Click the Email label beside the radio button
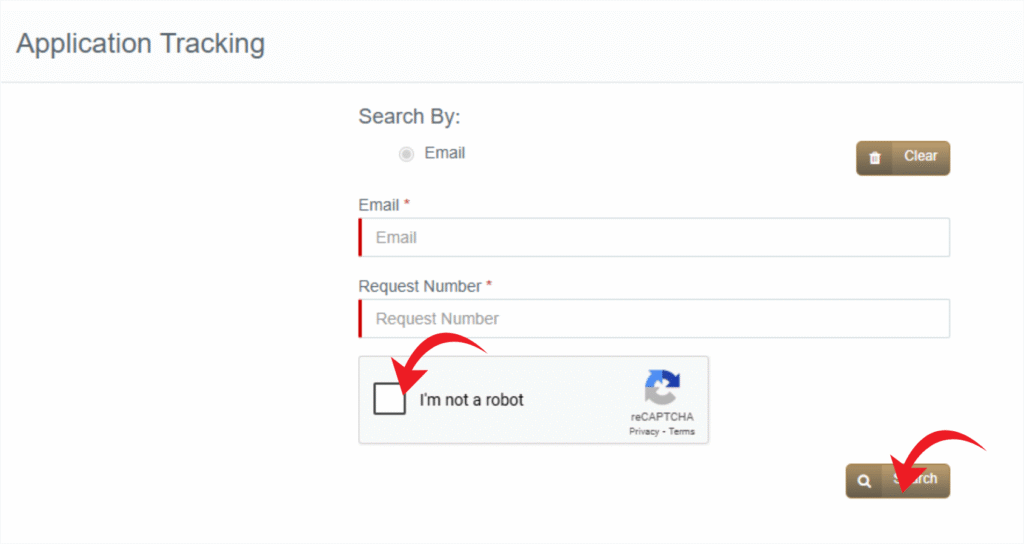 coord(445,153)
